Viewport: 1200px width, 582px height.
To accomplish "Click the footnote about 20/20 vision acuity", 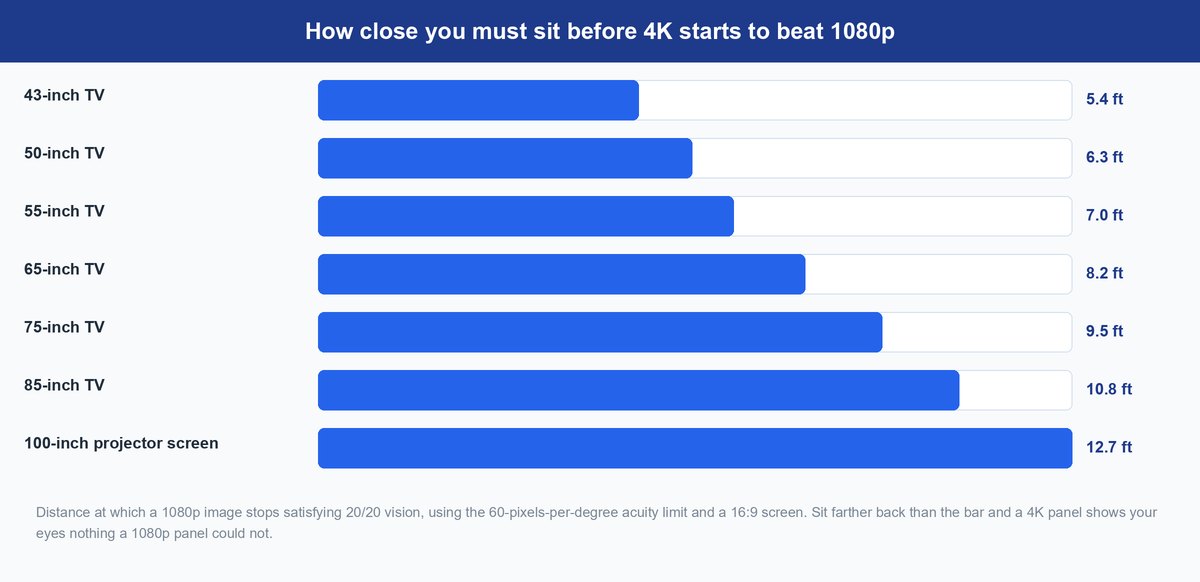I will pos(596,523).
